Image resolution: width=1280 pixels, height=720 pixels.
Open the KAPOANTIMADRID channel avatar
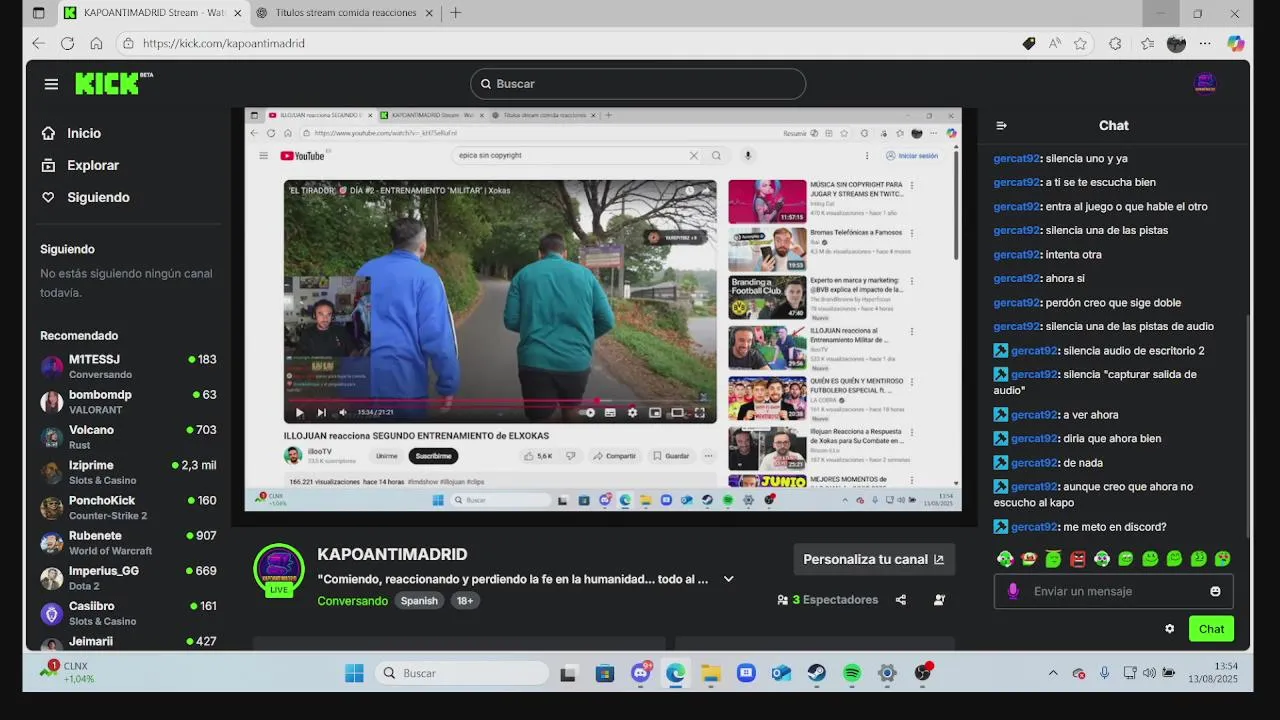coord(279,569)
